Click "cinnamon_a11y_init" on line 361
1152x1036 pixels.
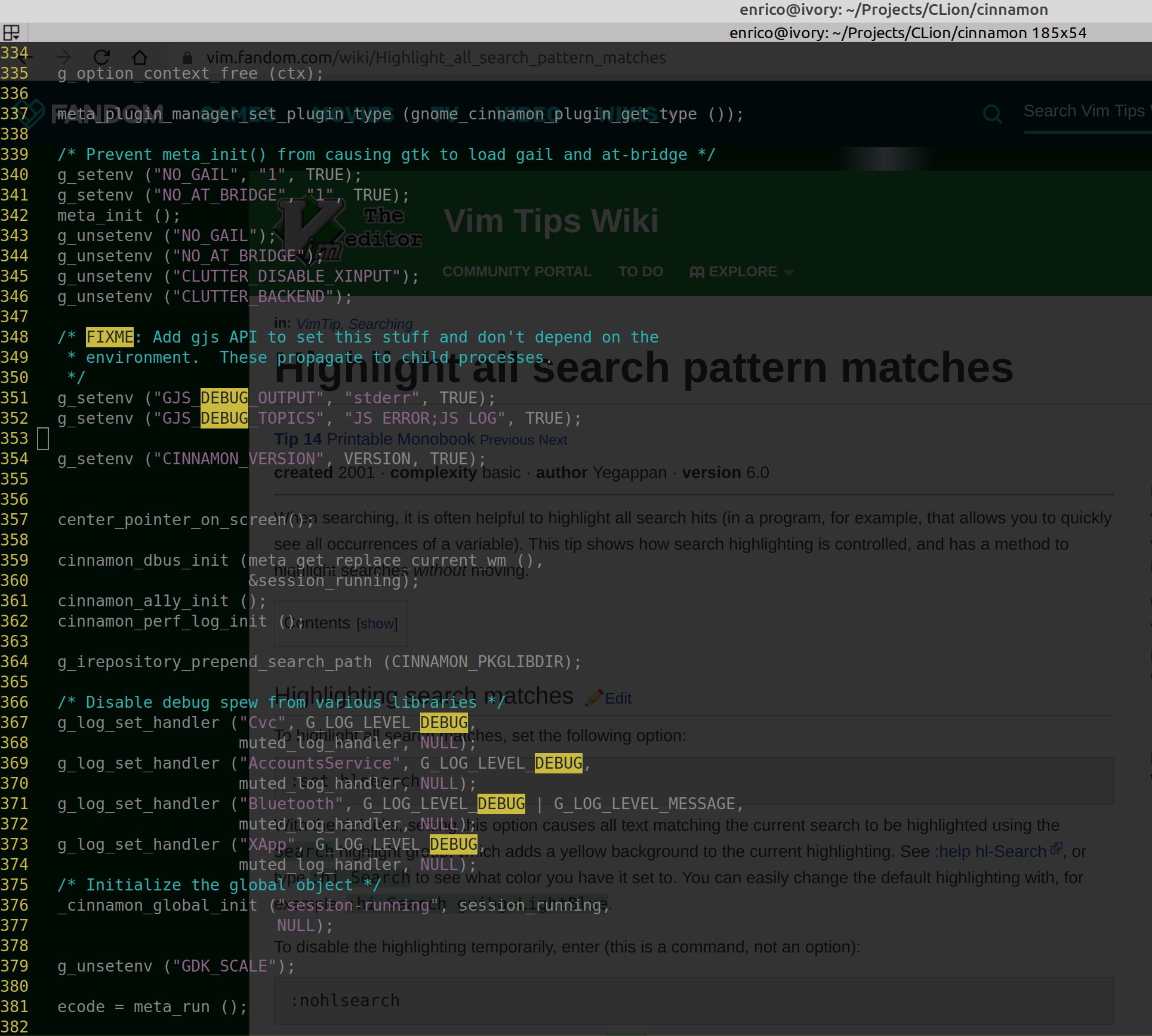click(143, 601)
